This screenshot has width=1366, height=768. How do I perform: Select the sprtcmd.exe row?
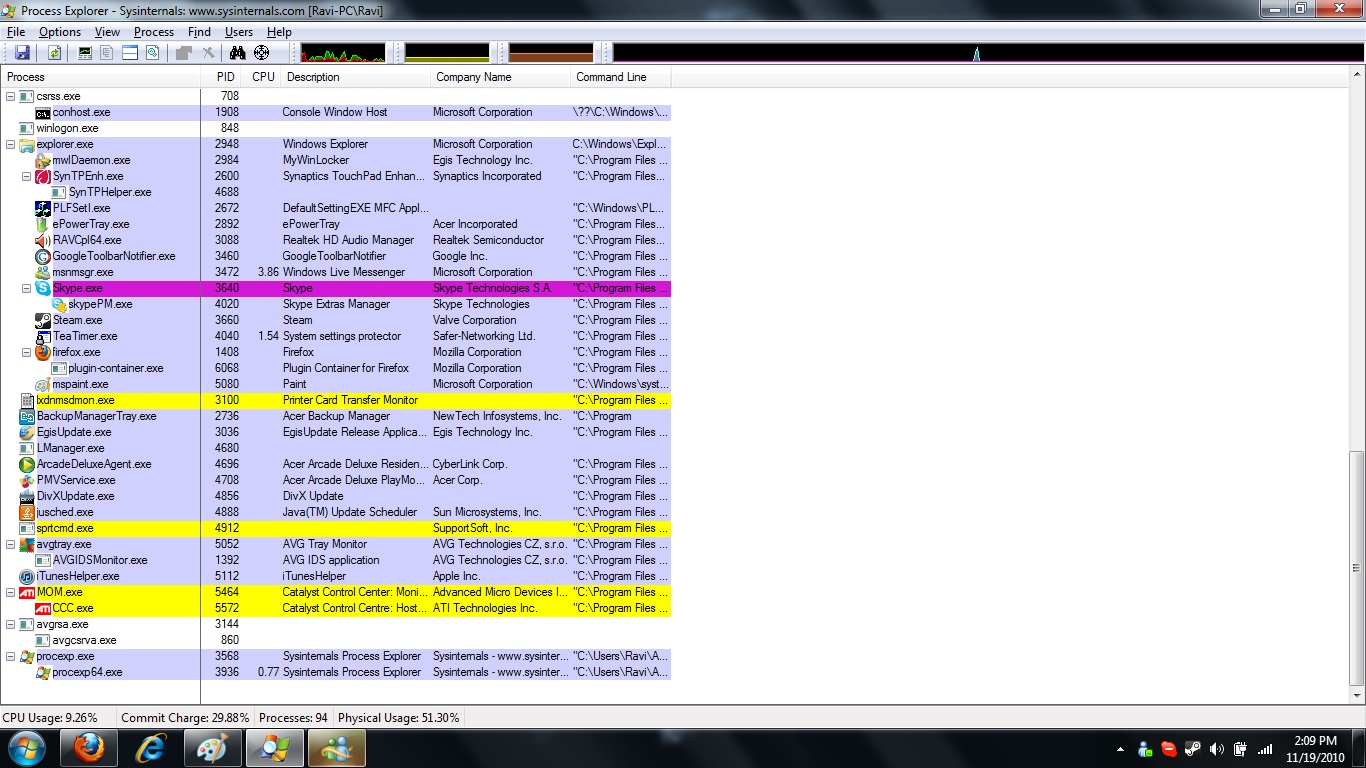336,528
